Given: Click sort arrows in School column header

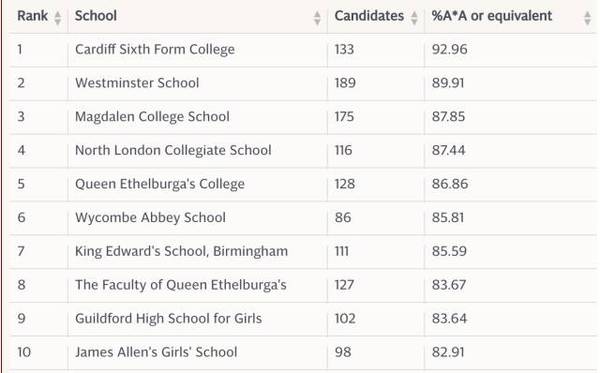Looking at the screenshot, I should (317, 18).
